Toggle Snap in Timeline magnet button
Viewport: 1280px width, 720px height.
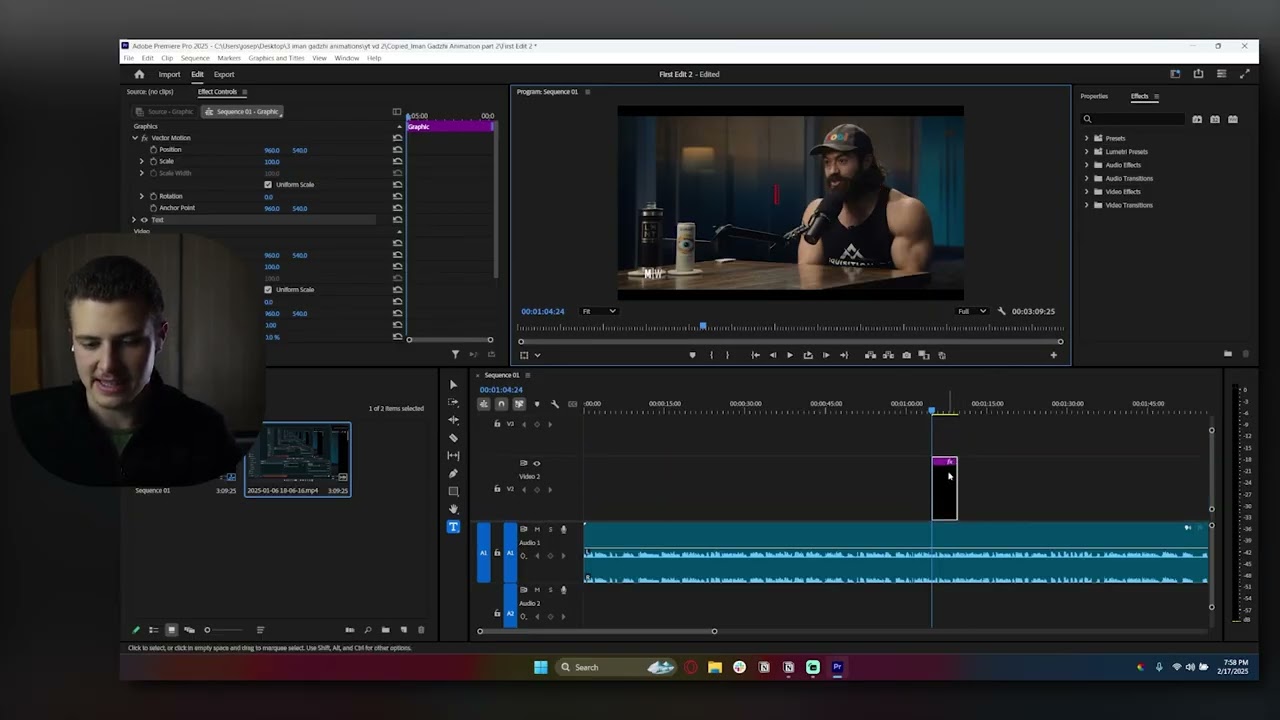(x=501, y=404)
